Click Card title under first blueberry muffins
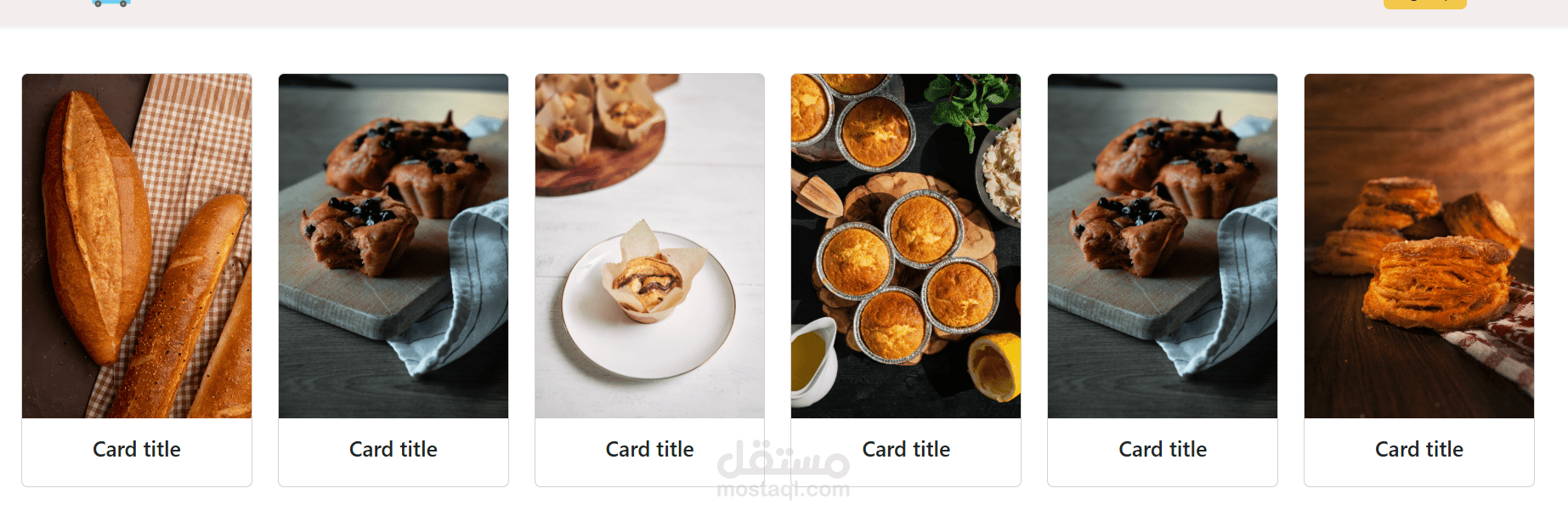 393,449
